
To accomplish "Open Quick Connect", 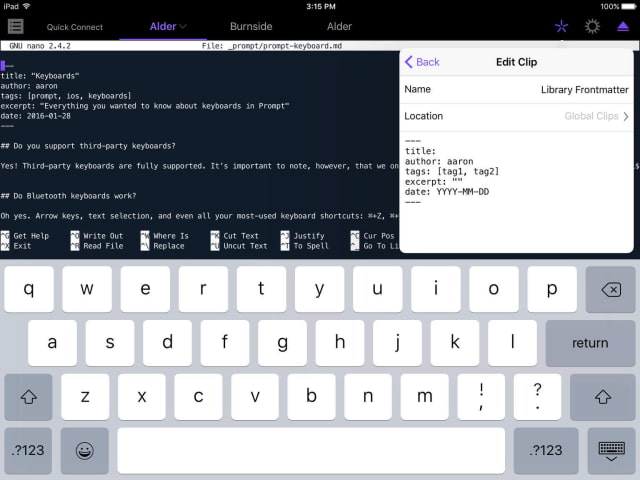I will (x=75, y=27).
